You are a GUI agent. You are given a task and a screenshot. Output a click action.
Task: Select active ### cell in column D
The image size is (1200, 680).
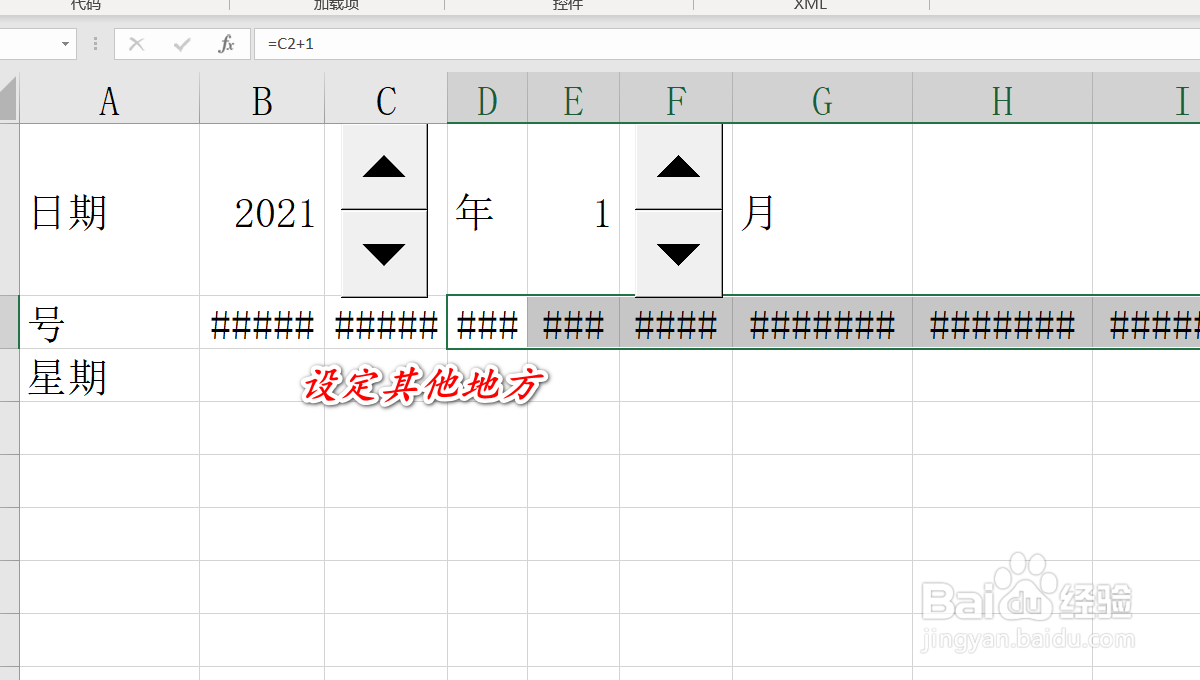(x=487, y=322)
